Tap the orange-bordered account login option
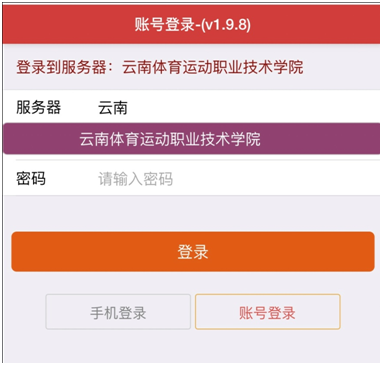The width and height of the screenshot is (382, 365). pos(268,312)
